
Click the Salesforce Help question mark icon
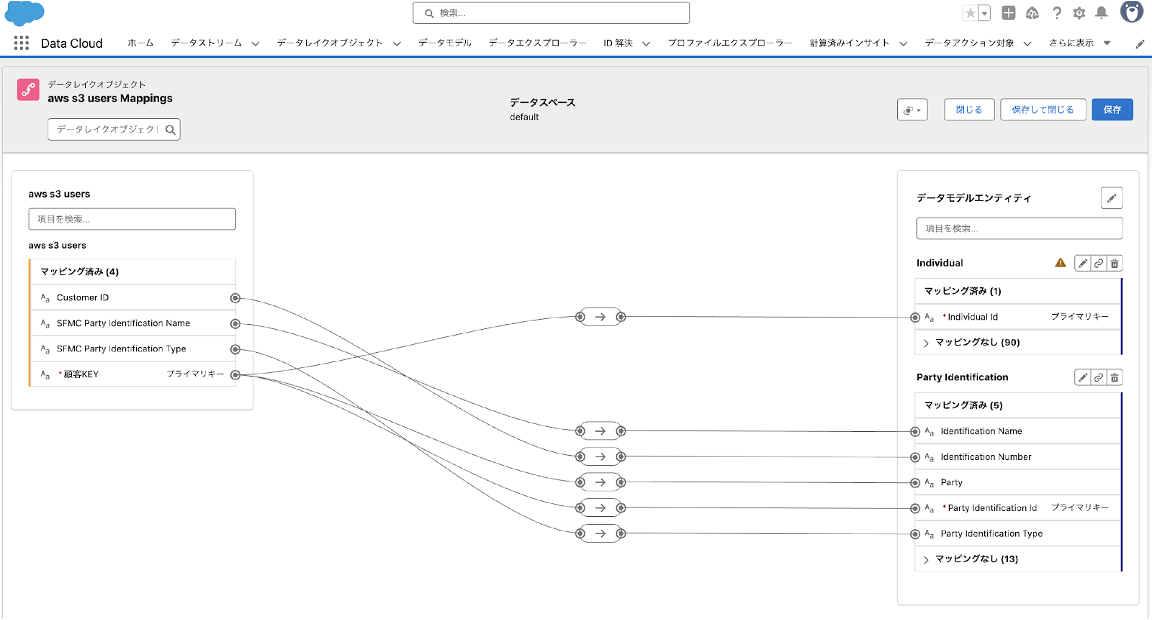[1056, 13]
